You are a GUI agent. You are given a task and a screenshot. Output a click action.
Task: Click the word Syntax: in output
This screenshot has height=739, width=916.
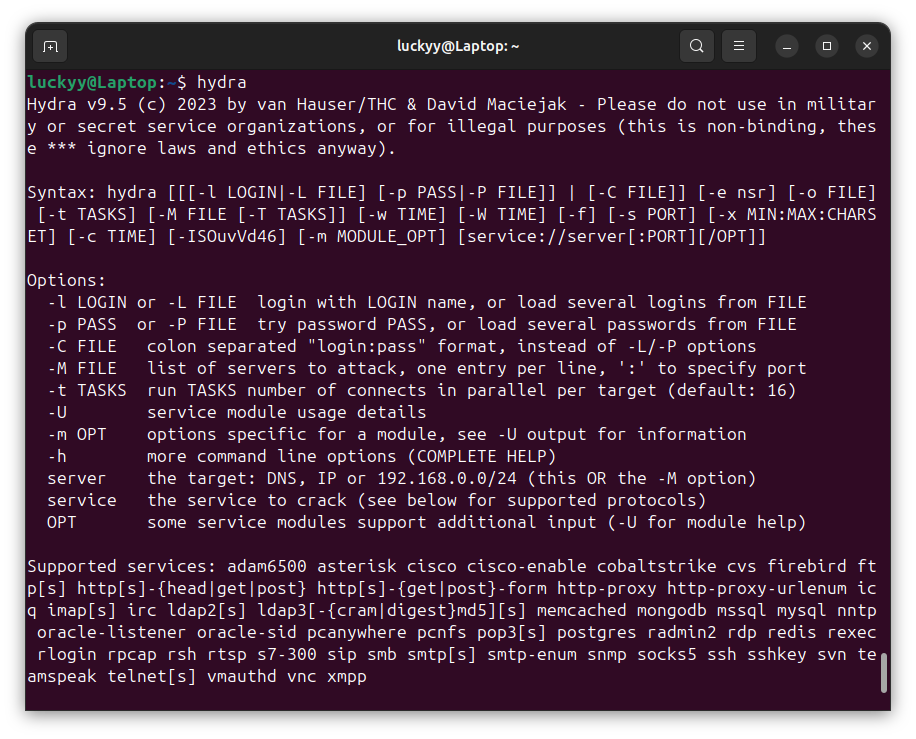[62, 192]
